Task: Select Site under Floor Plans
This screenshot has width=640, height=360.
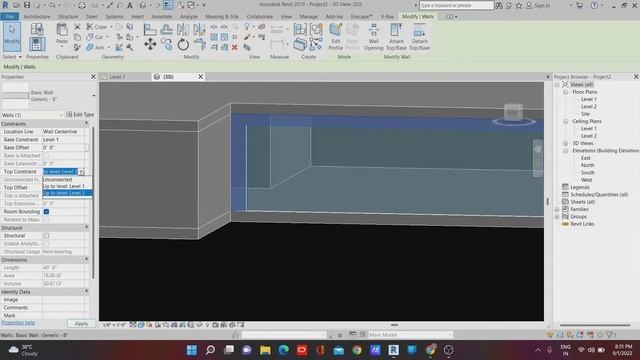Action: pos(585,114)
